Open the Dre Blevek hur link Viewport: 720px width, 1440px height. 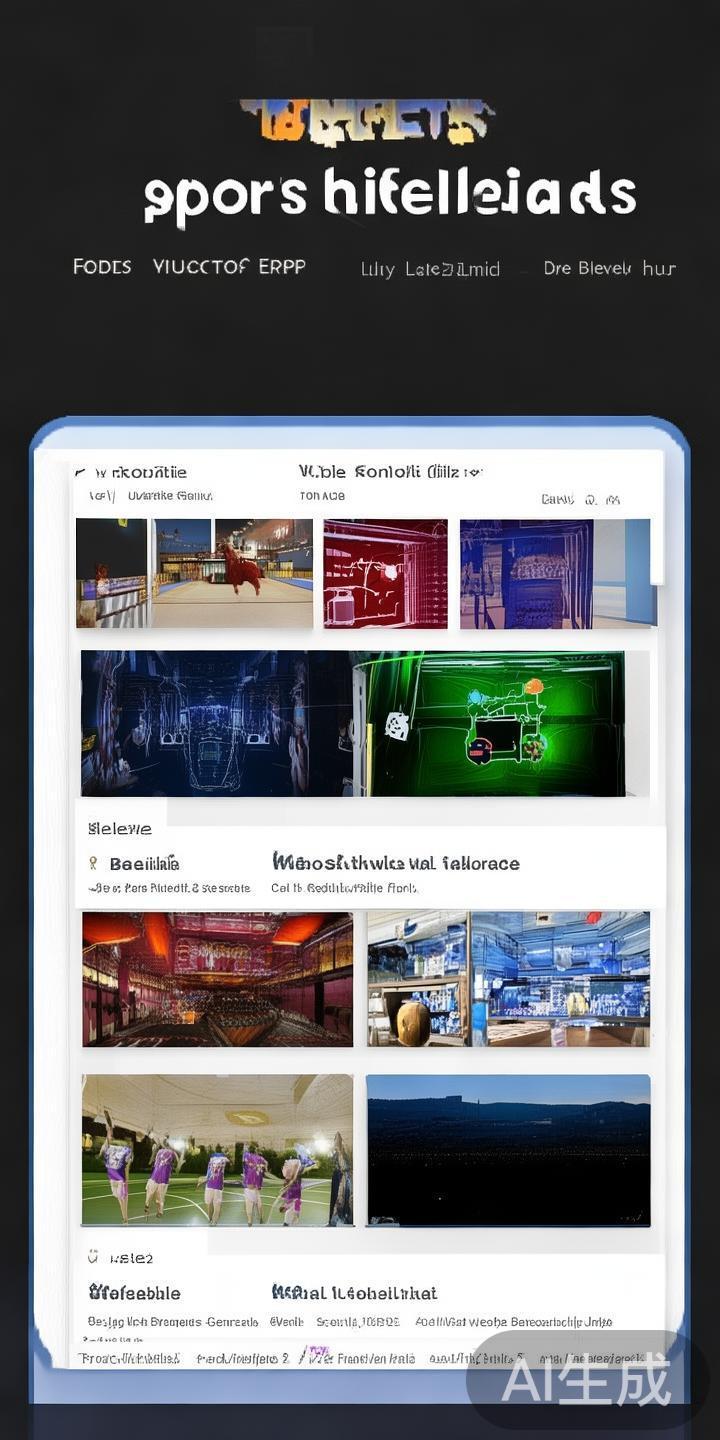609,269
